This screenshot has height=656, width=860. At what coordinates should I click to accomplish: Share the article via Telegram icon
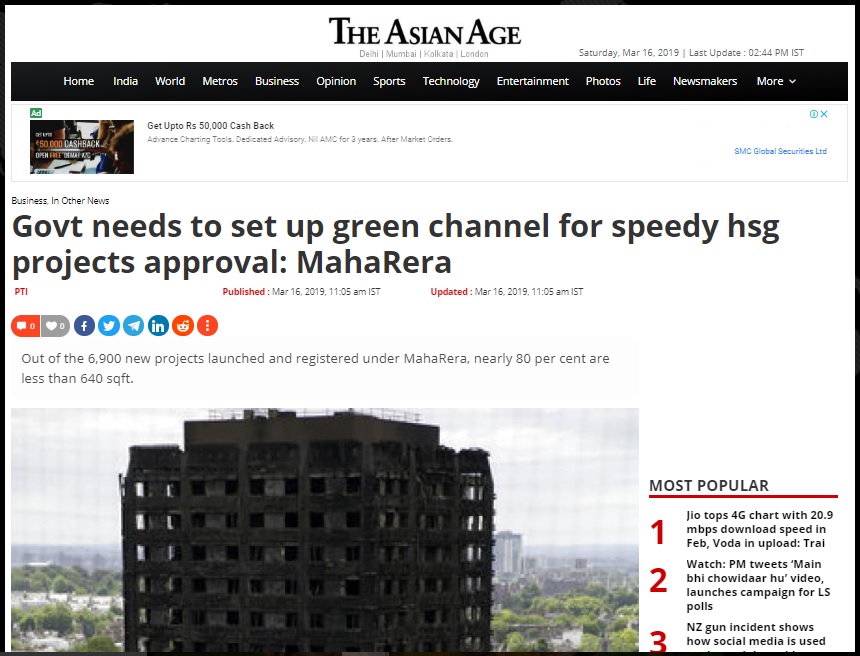133,326
